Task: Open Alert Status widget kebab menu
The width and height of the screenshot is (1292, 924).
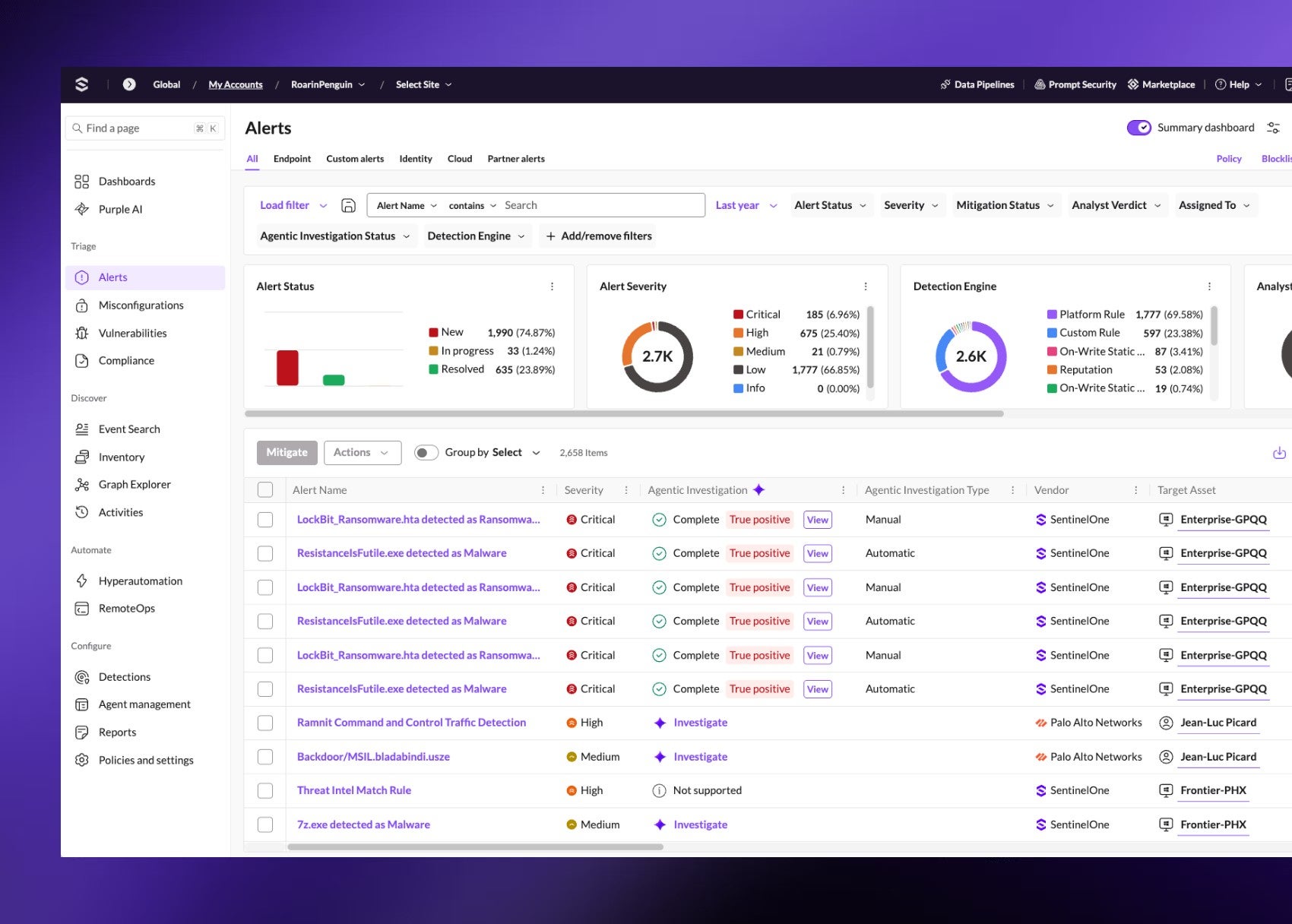Action: [552, 286]
